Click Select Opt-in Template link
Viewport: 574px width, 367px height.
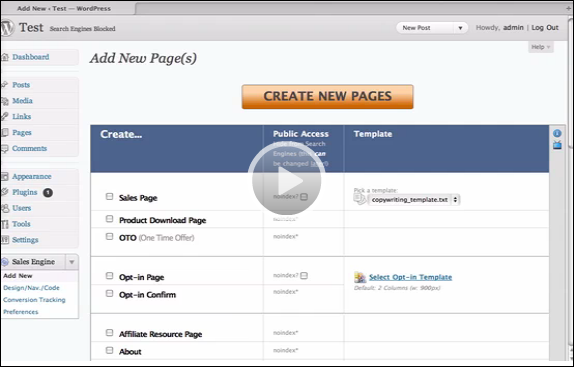410,277
